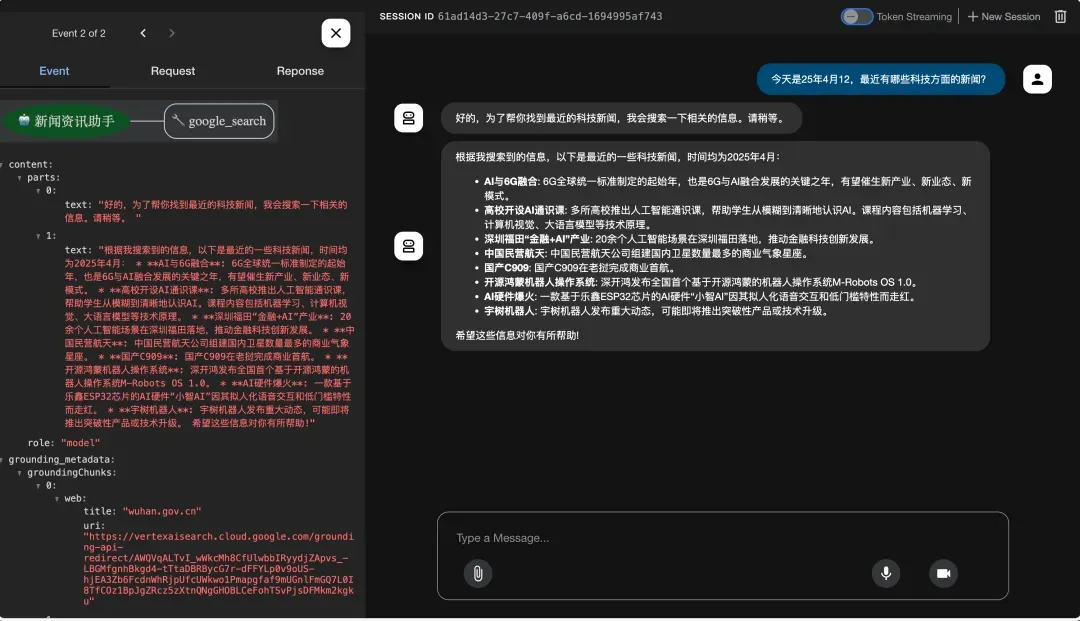The image size is (1080, 621).
Task: Collapse parts item 1 node
Action: click(x=39, y=236)
